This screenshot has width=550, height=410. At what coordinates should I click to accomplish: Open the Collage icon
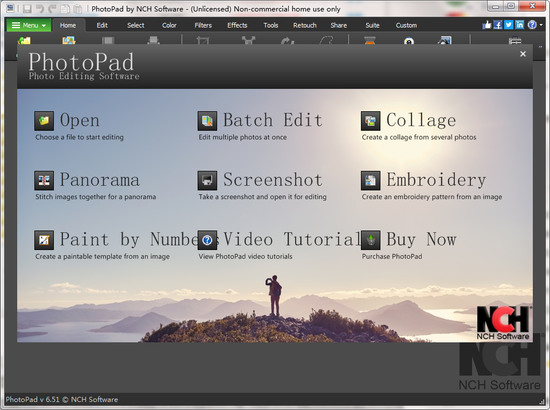(x=370, y=121)
